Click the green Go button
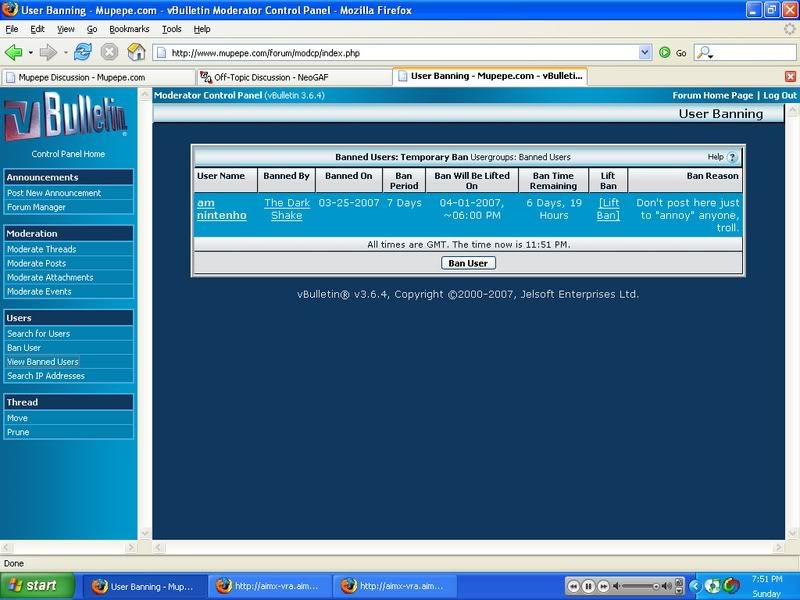This screenshot has height=600, width=800. pos(672,53)
